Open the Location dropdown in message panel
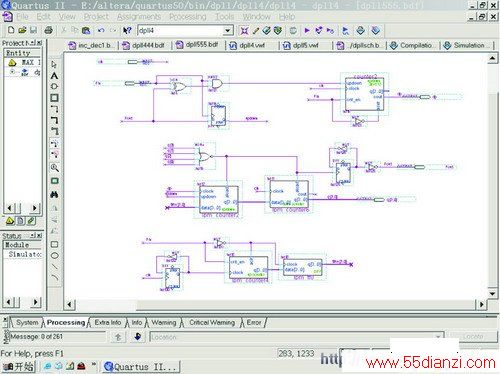The height and width of the screenshot is (374, 500). (438, 337)
